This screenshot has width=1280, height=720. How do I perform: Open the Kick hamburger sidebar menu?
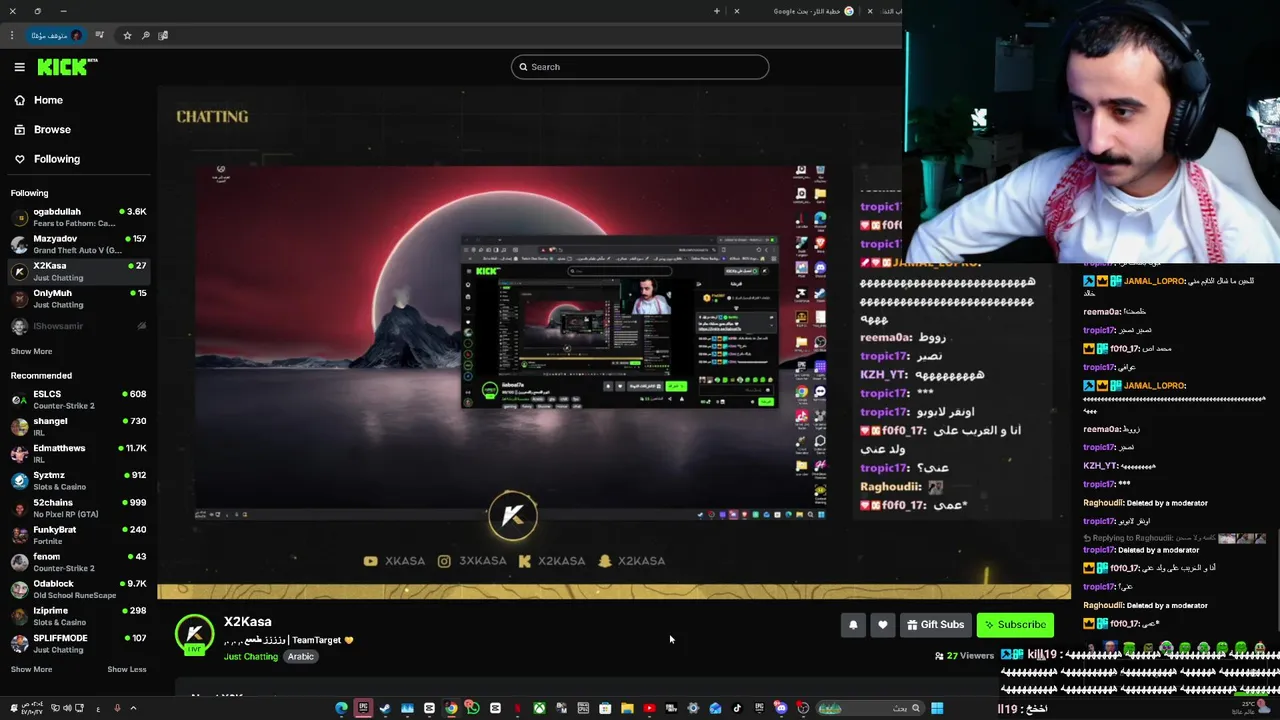19,67
